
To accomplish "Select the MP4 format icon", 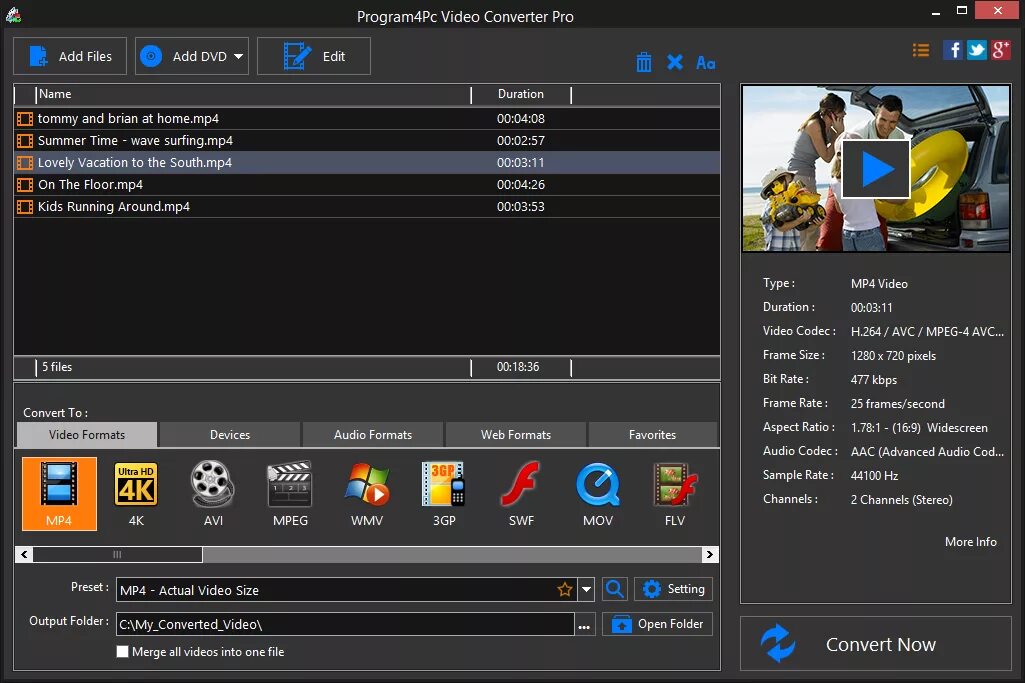I will 59,493.
